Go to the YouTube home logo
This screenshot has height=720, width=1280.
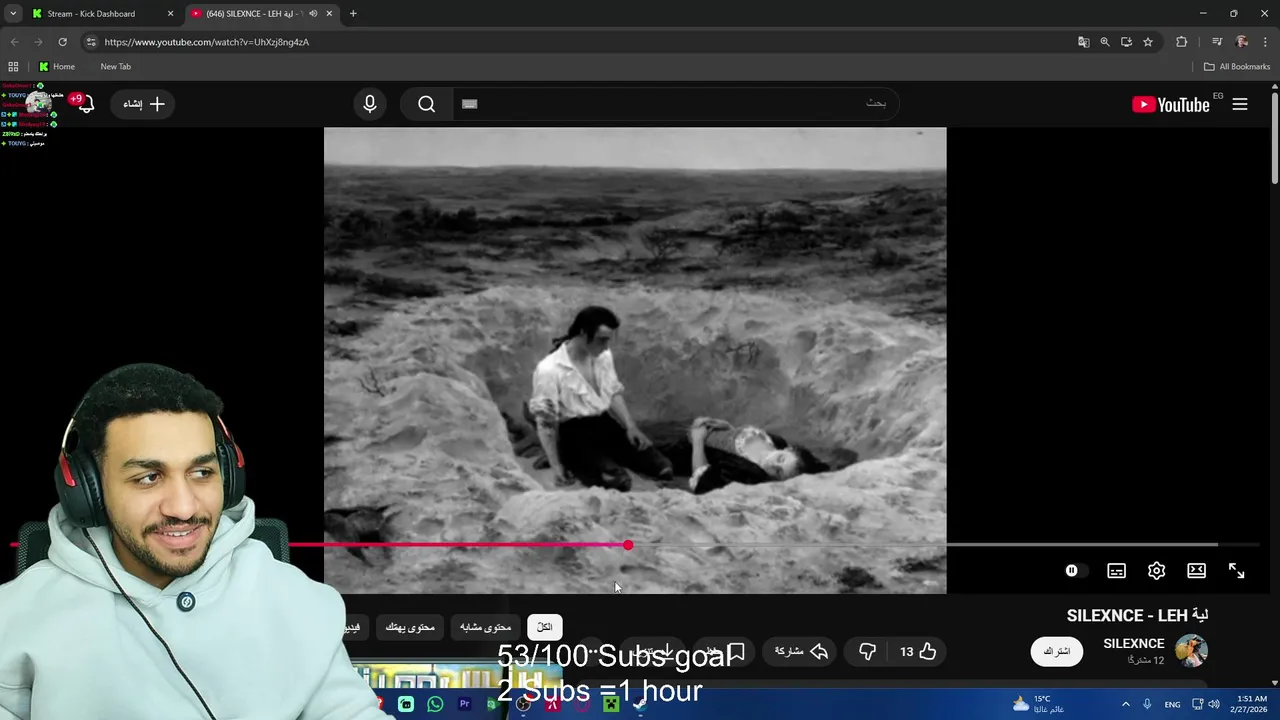[1171, 104]
